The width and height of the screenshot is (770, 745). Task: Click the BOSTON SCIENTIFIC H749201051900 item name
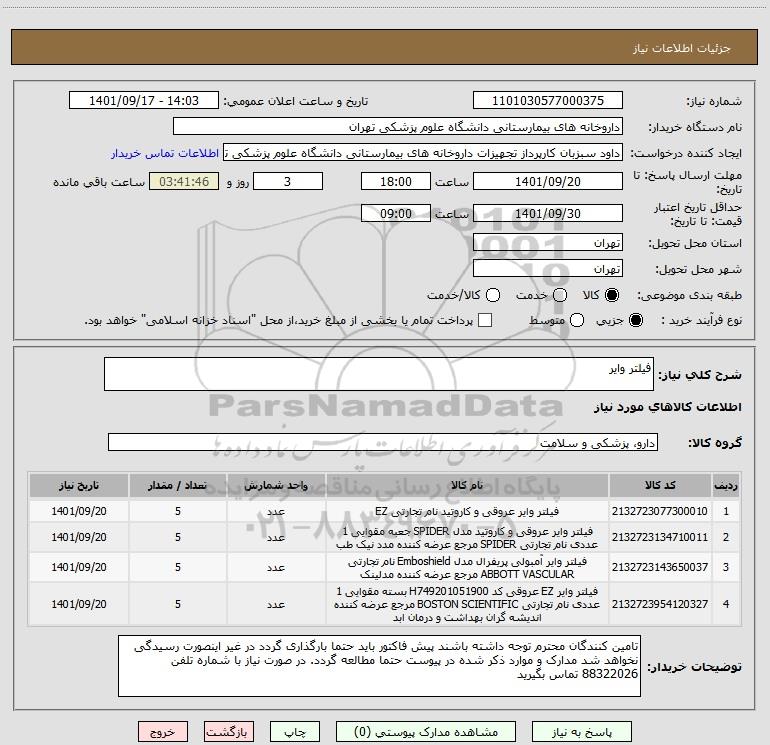tap(467, 604)
